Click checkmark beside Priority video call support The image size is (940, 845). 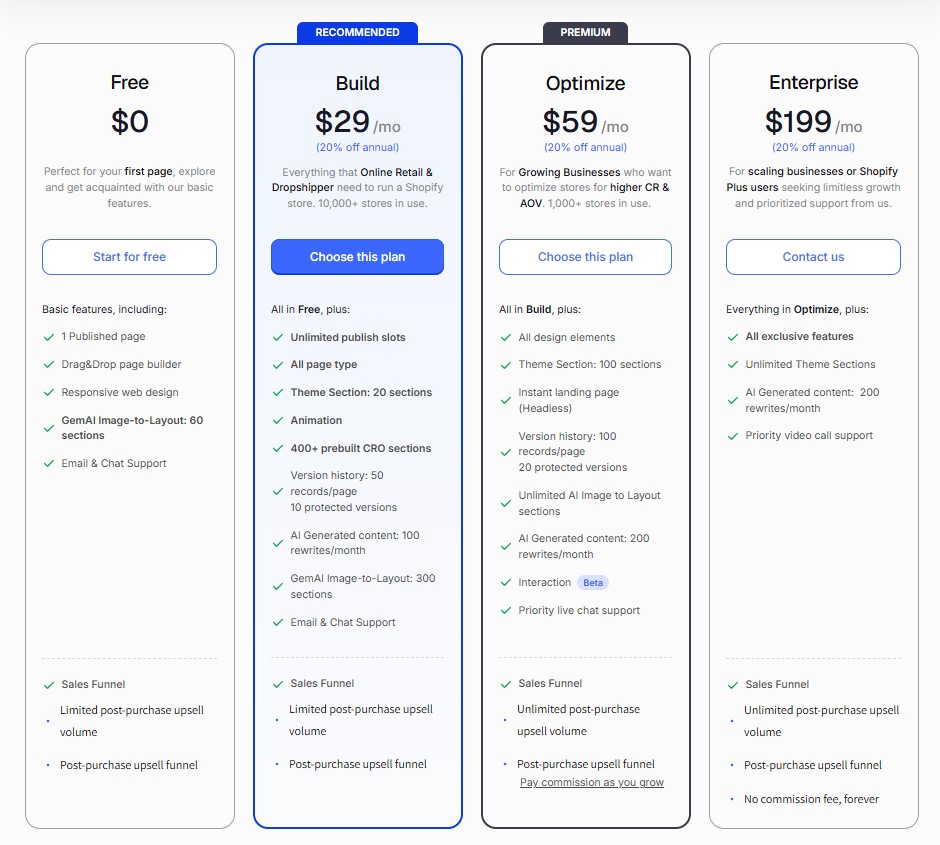pos(733,436)
